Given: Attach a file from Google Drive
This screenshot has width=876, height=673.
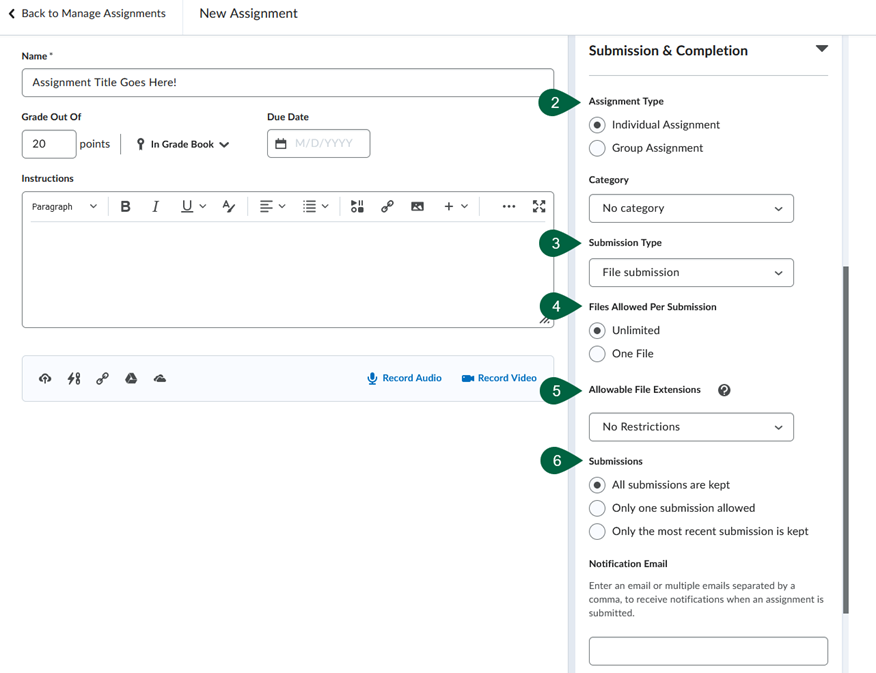Looking at the screenshot, I should (131, 378).
